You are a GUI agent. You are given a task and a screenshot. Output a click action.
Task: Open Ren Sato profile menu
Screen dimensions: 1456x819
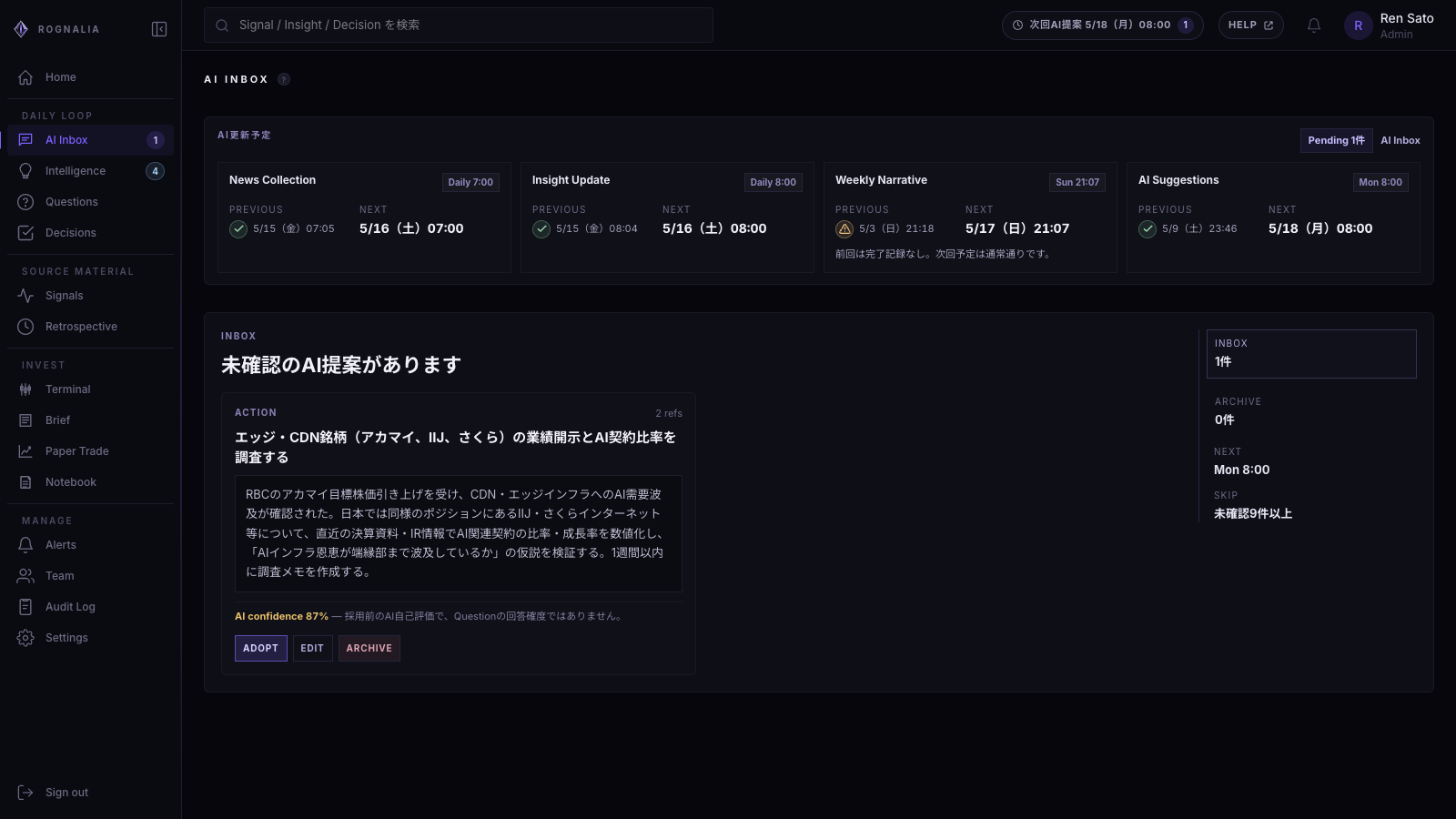click(1390, 25)
